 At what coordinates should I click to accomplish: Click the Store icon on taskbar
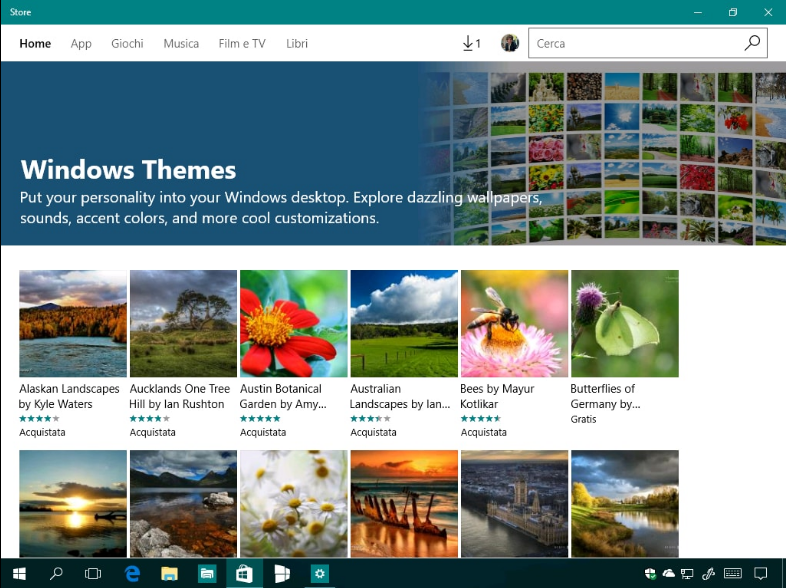[x=244, y=573]
